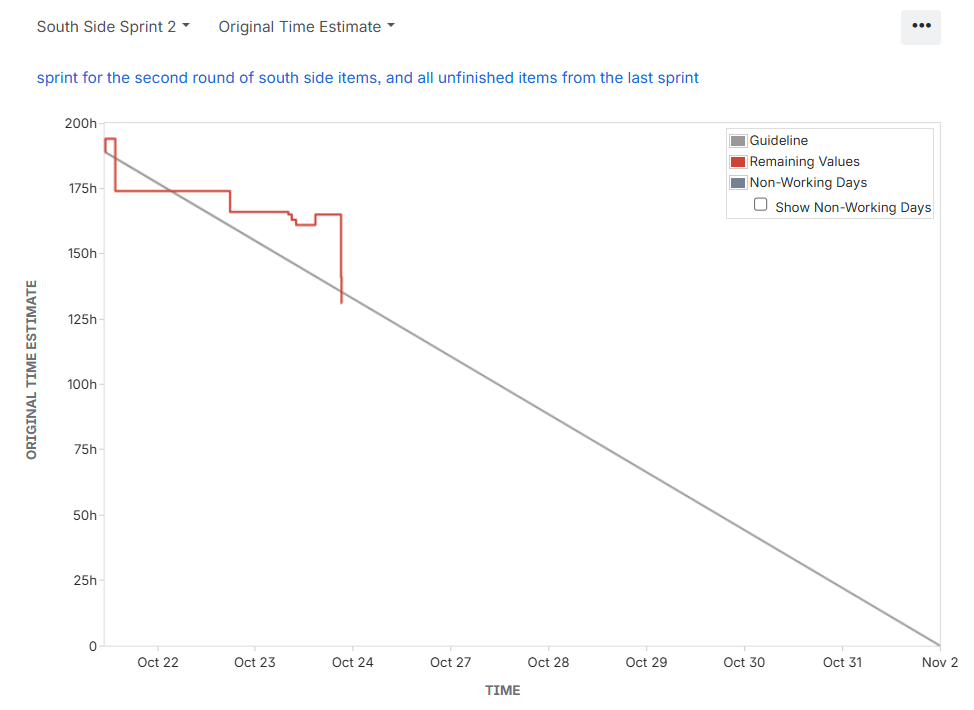Click the Show Non-Working Days label text
974x710 pixels.
tap(853, 208)
